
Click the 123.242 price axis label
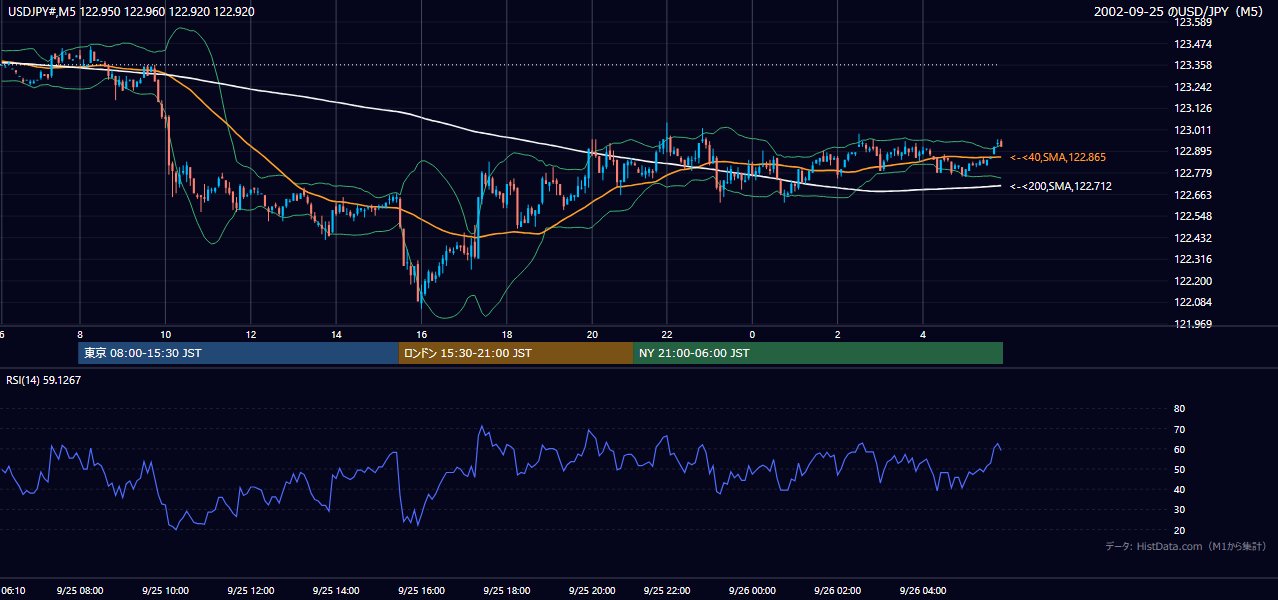pos(1193,87)
